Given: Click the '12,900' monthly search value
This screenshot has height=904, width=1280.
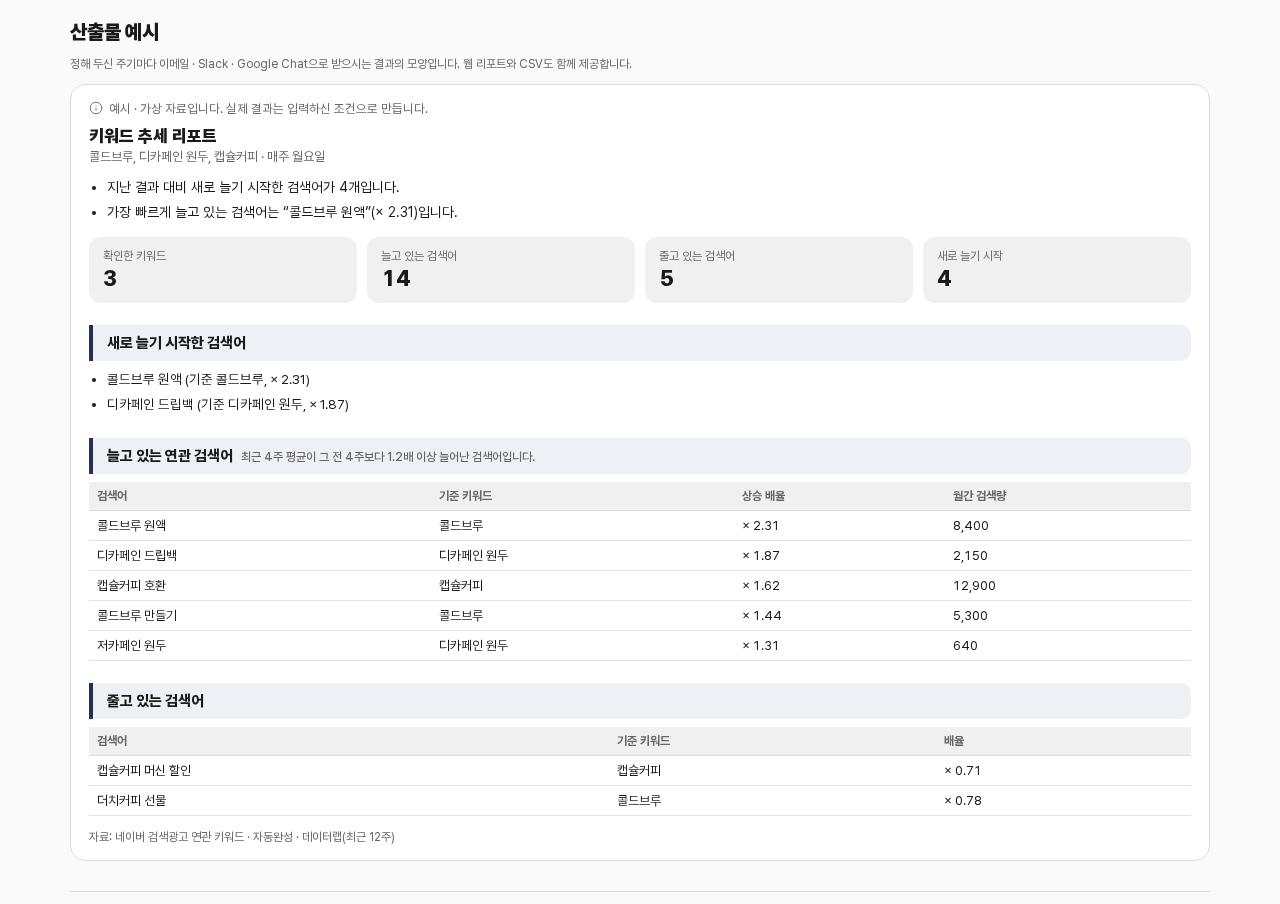Looking at the screenshot, I should click(x=974, y=586).
